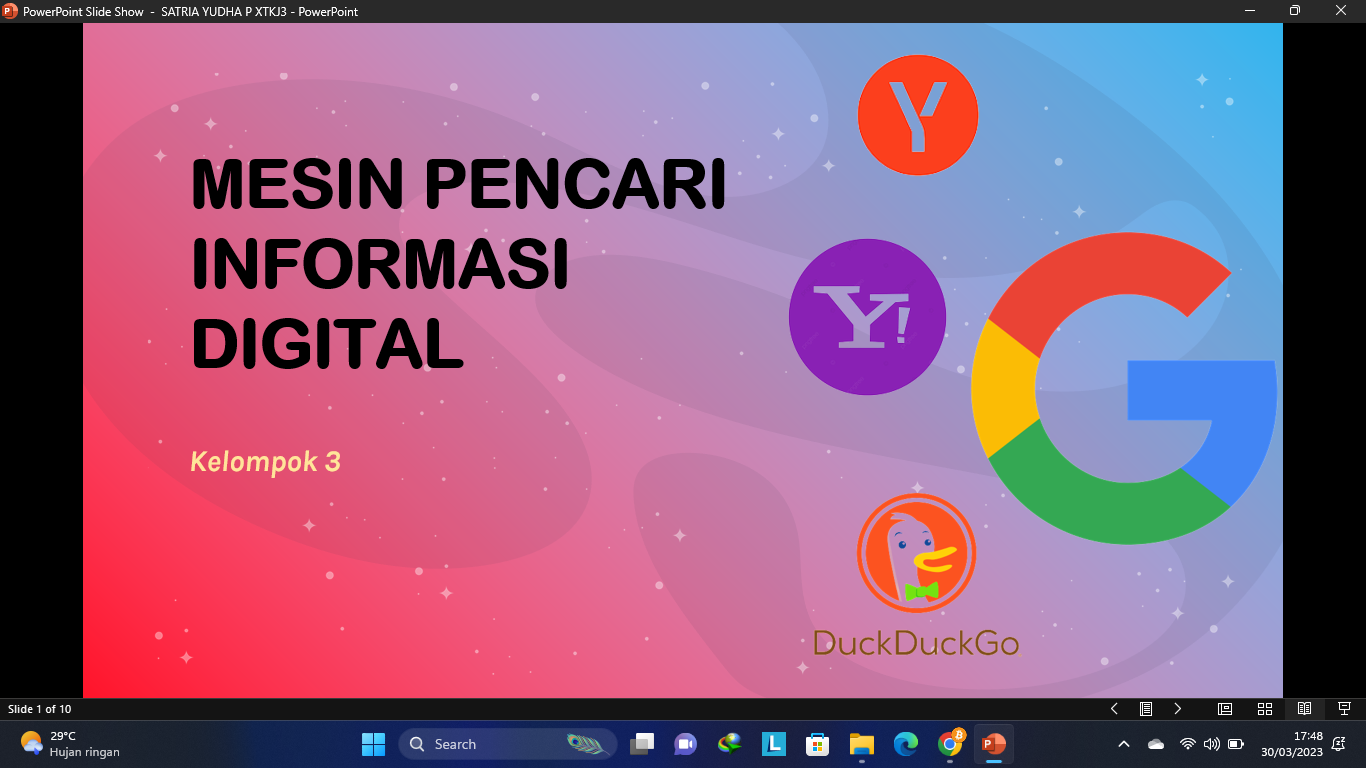Image resolution: width=1366 pixels, height=768 pixels.
Task: Open the battery status tray icon
Action: [1236, 744]
